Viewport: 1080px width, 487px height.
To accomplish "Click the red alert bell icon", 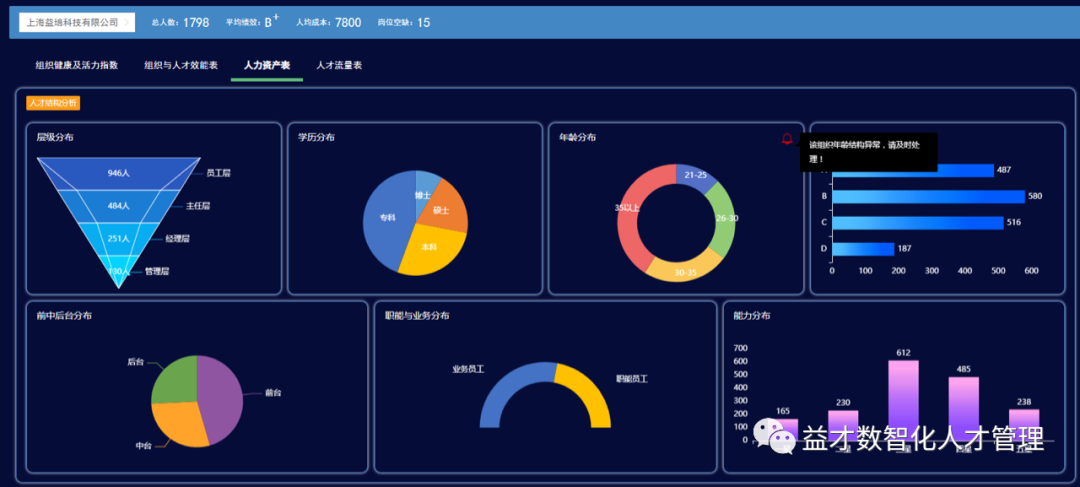I will point(787,139).
